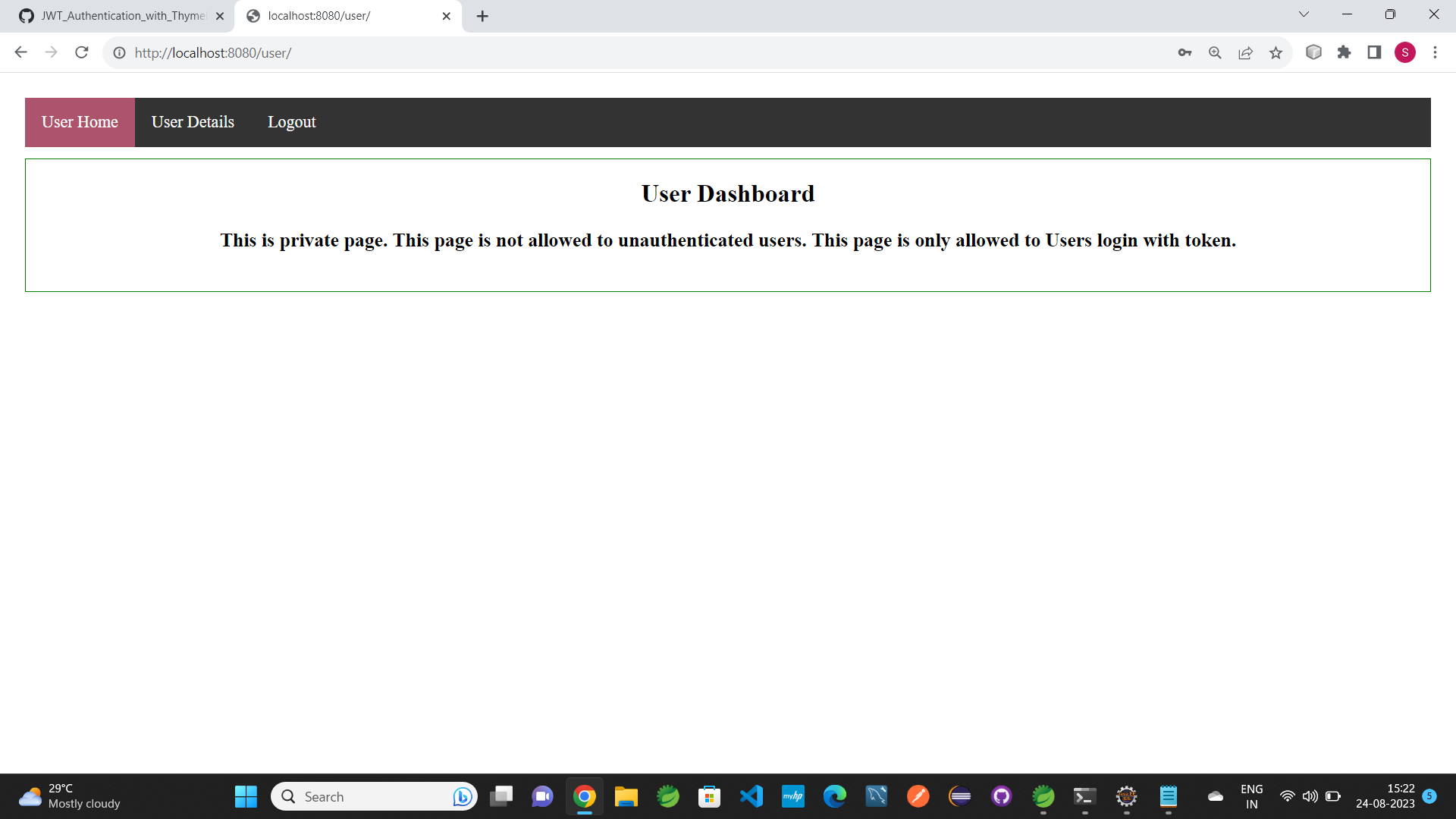The width and height of the screenshot is (1456, 819).
Task: Click the zoom magnifier icon in address bar
Action: tap(1215, 52)
